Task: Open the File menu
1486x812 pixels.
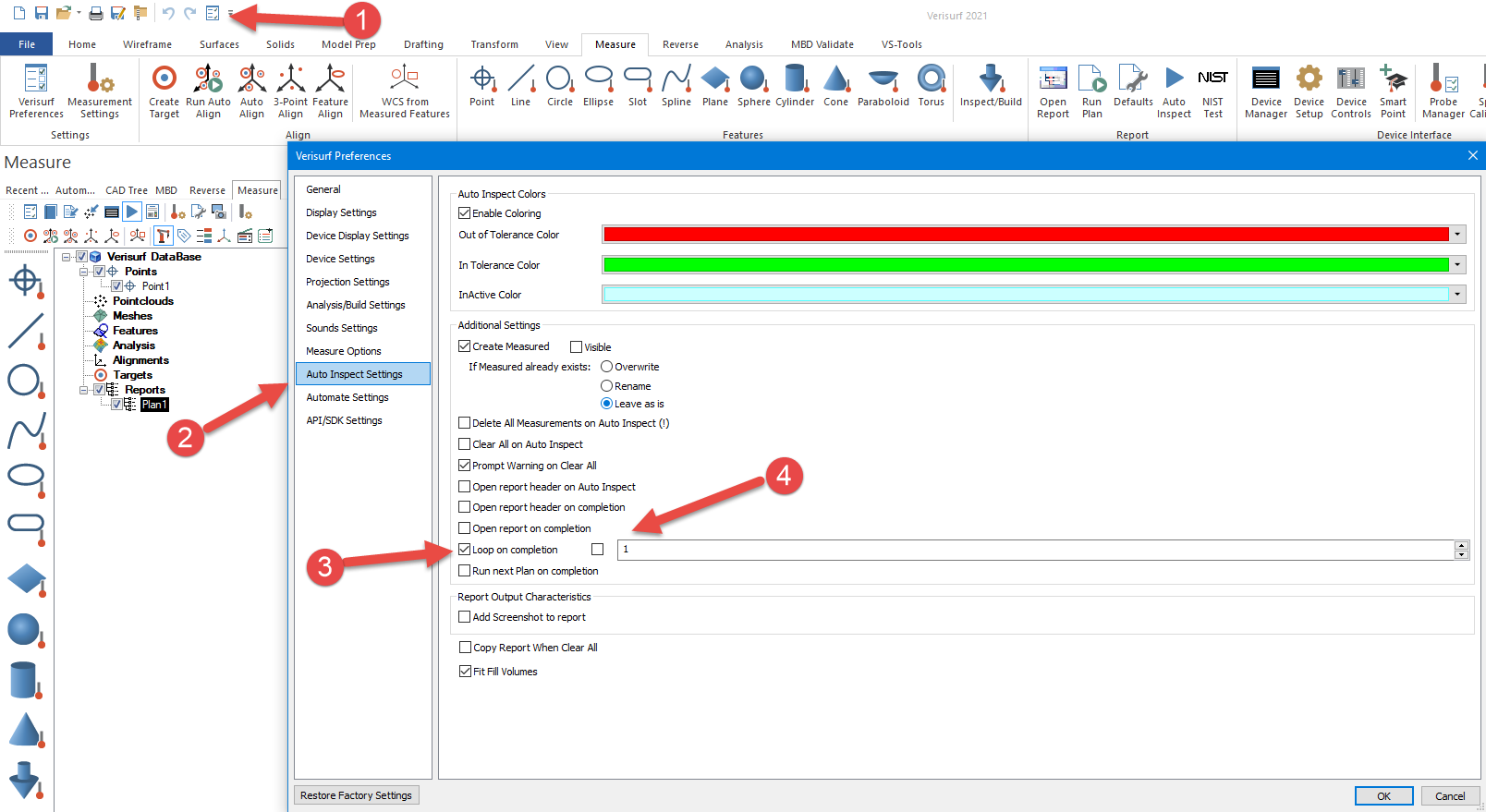Action: click(27, 44)
